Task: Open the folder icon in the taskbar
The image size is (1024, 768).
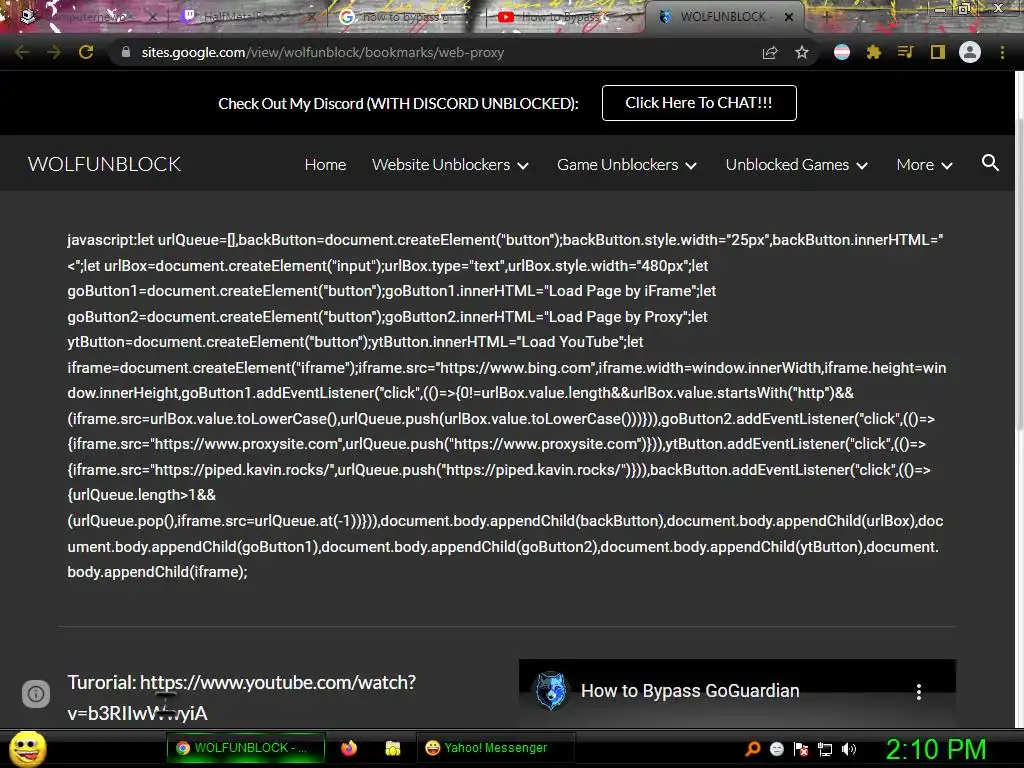Action: pos(392,748)
